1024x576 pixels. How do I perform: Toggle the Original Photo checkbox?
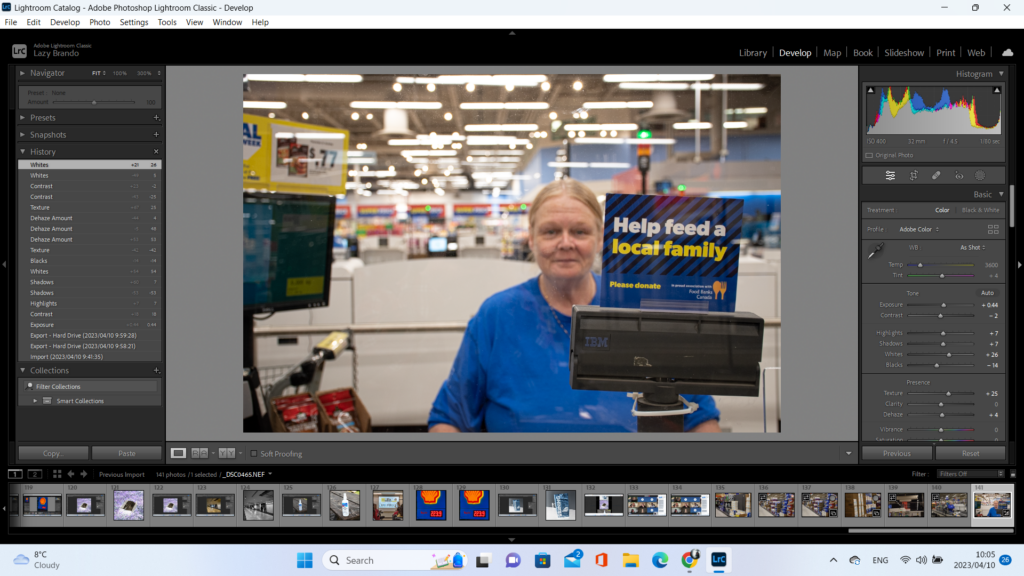pos(868,155)
